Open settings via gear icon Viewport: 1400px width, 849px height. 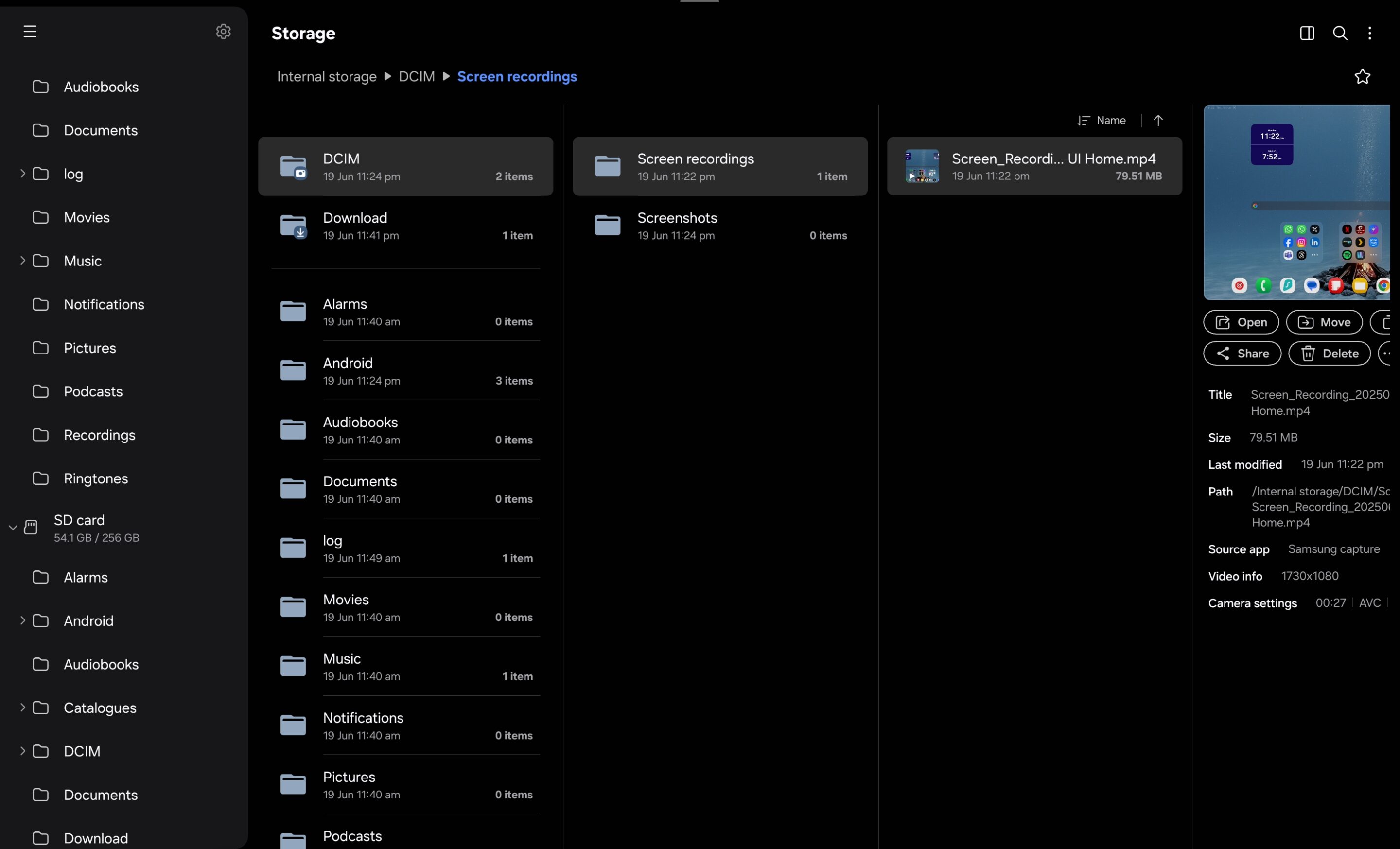click(x=223, y=32)
